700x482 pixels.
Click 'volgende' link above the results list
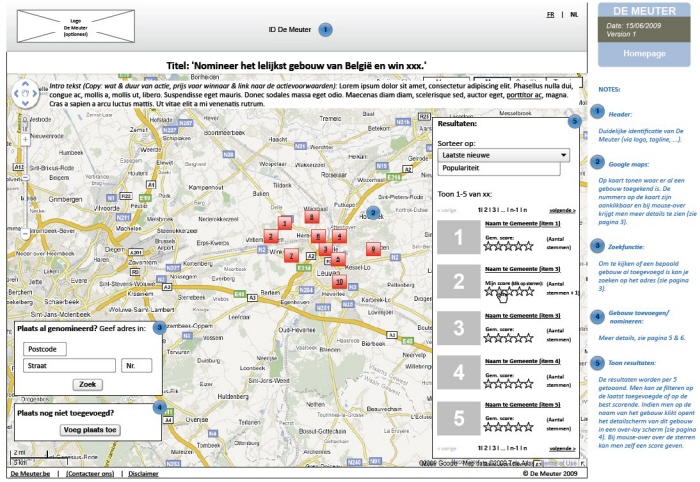(562, 210)
